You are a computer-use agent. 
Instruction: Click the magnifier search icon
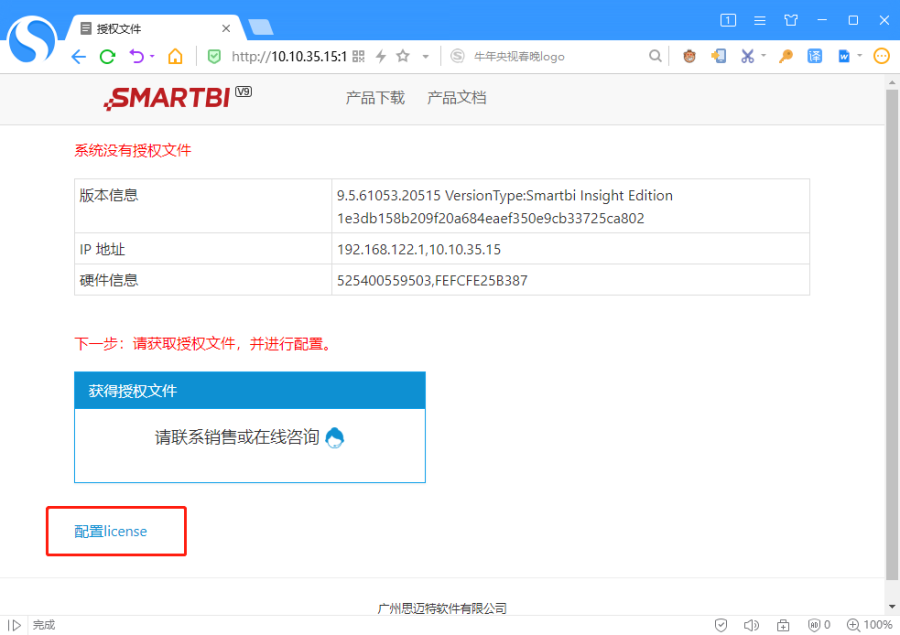[x=655, y=56]
